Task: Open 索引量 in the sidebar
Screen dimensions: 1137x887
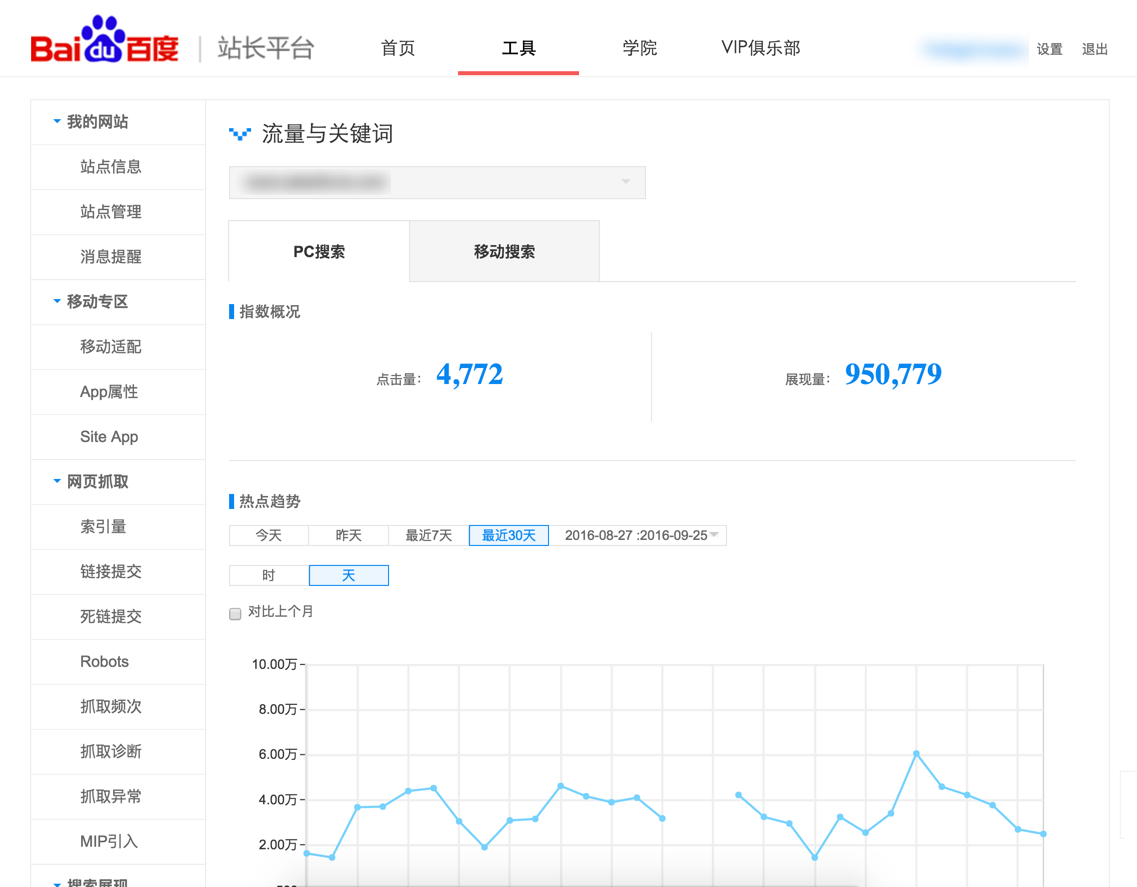Action: pyautogui.click(x=103, y=527)
